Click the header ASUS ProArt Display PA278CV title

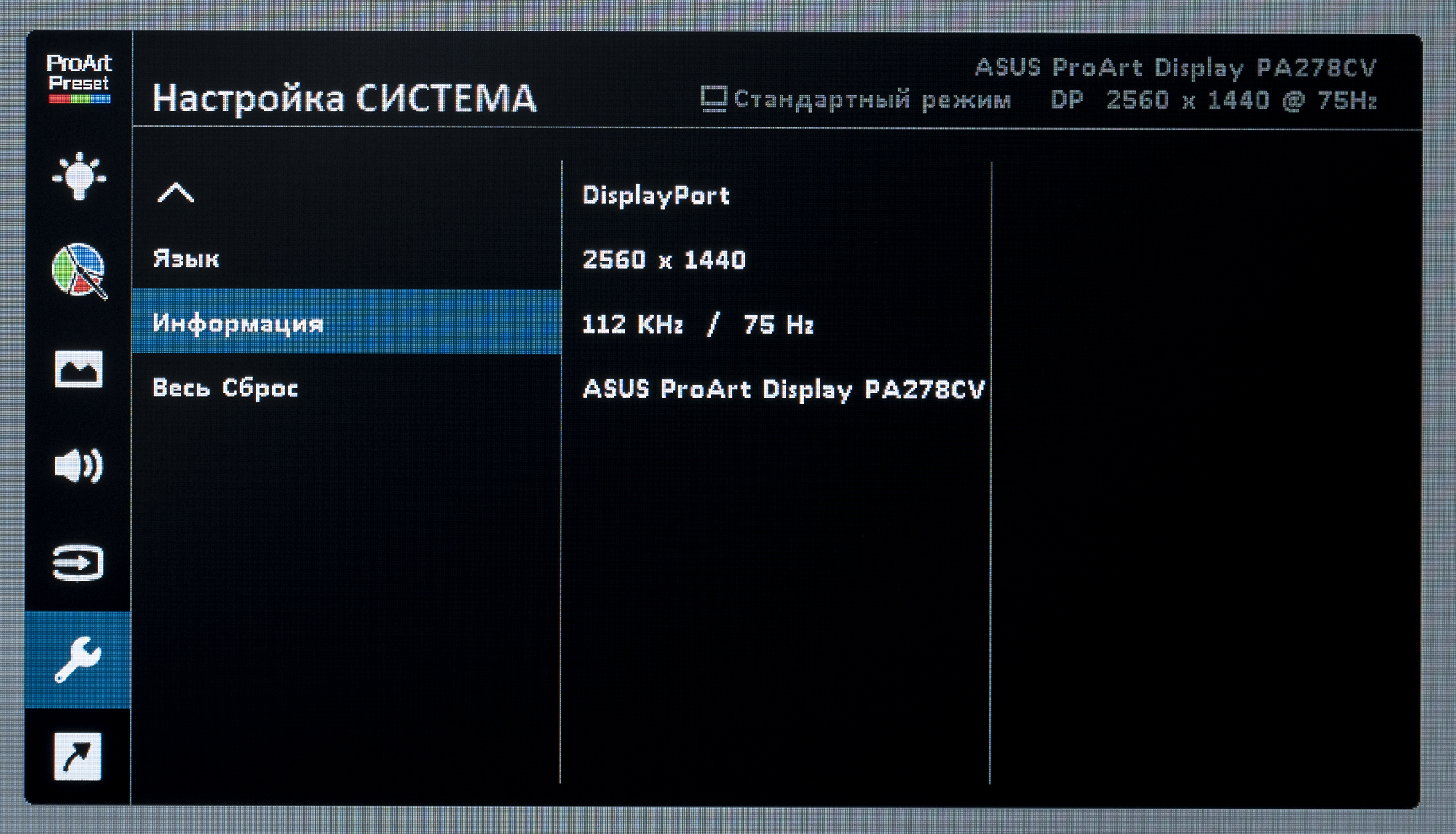(1175, 68)
